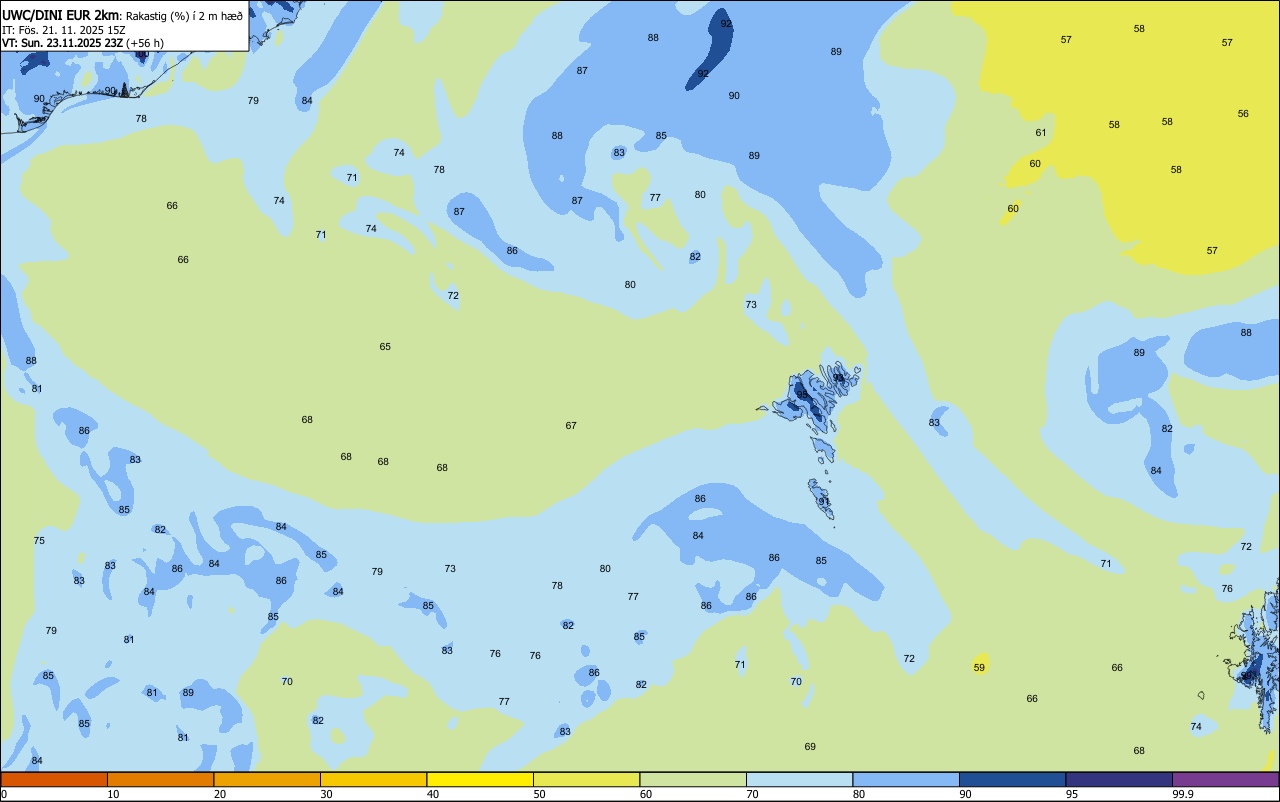
Task: Click the legend tick label '99.9'
Action: (1183, 794)
